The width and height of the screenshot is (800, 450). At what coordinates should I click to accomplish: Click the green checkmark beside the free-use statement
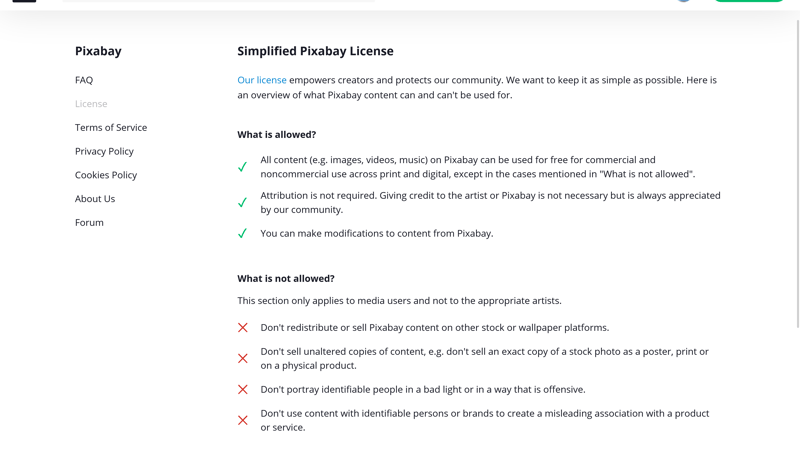tap(242, 167)
